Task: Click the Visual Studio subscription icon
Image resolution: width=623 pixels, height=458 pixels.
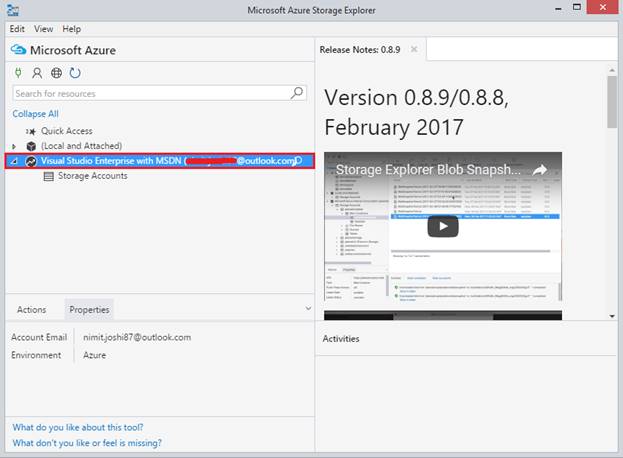Action: point(31,161)
